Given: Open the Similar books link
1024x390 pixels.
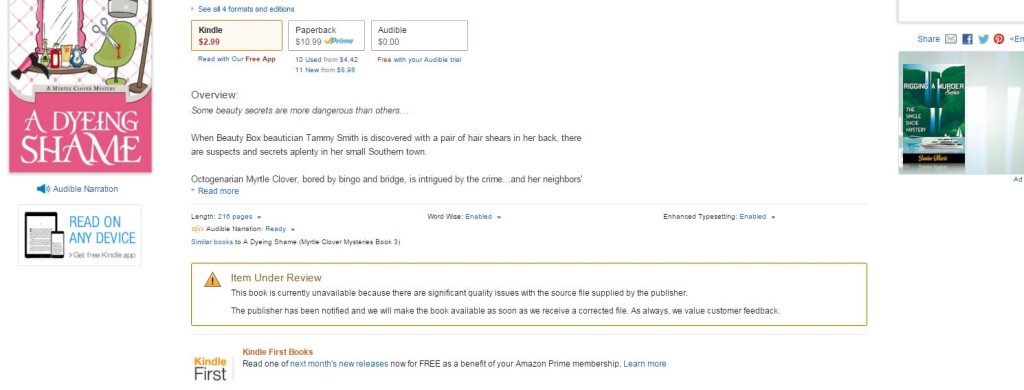Looking at the screenshot, I should coord(212,242).
